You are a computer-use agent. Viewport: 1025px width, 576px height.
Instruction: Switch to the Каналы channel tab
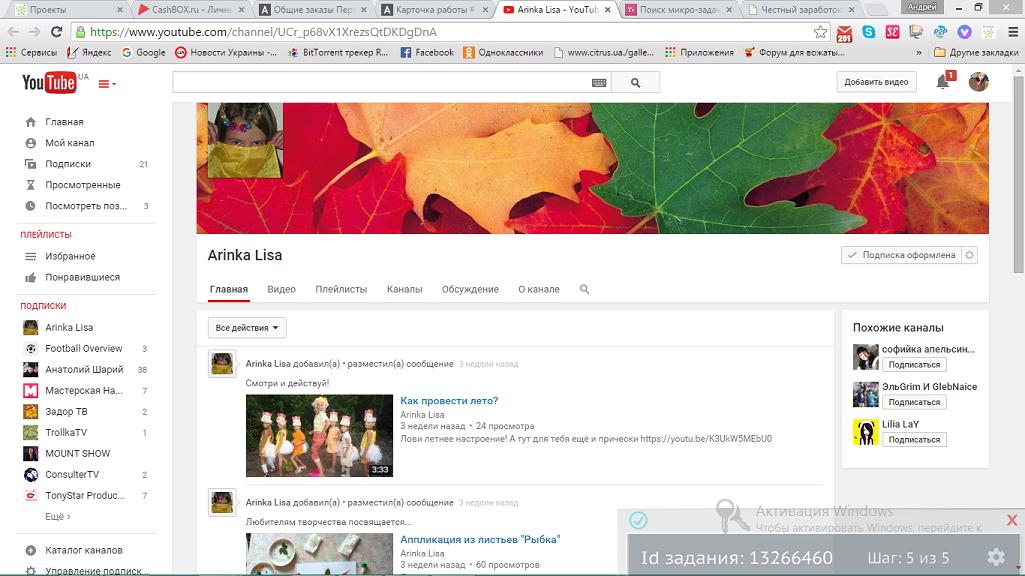pyautogui.click(x=405, y=289)
